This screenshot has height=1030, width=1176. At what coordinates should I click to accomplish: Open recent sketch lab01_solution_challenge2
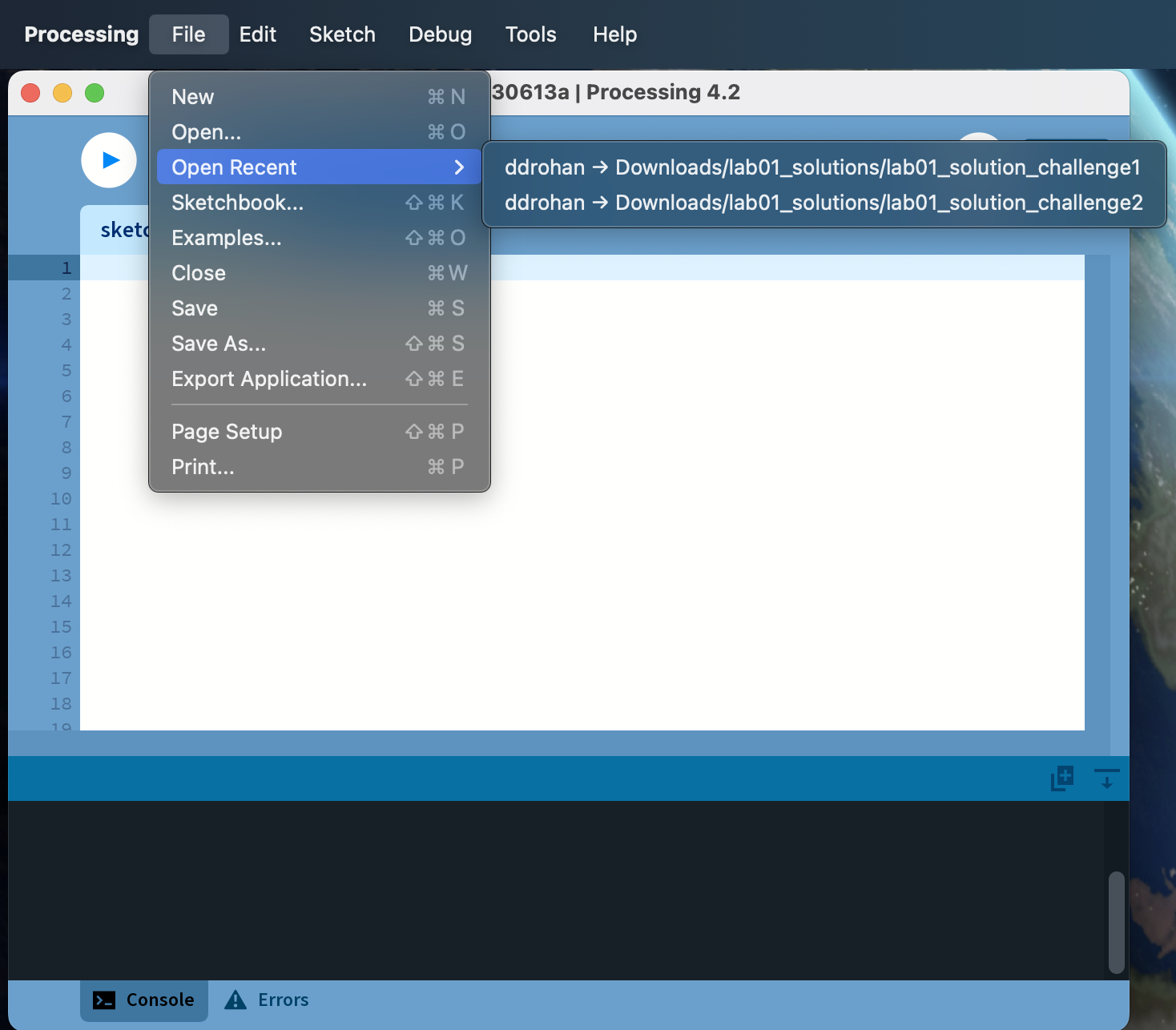823,203
